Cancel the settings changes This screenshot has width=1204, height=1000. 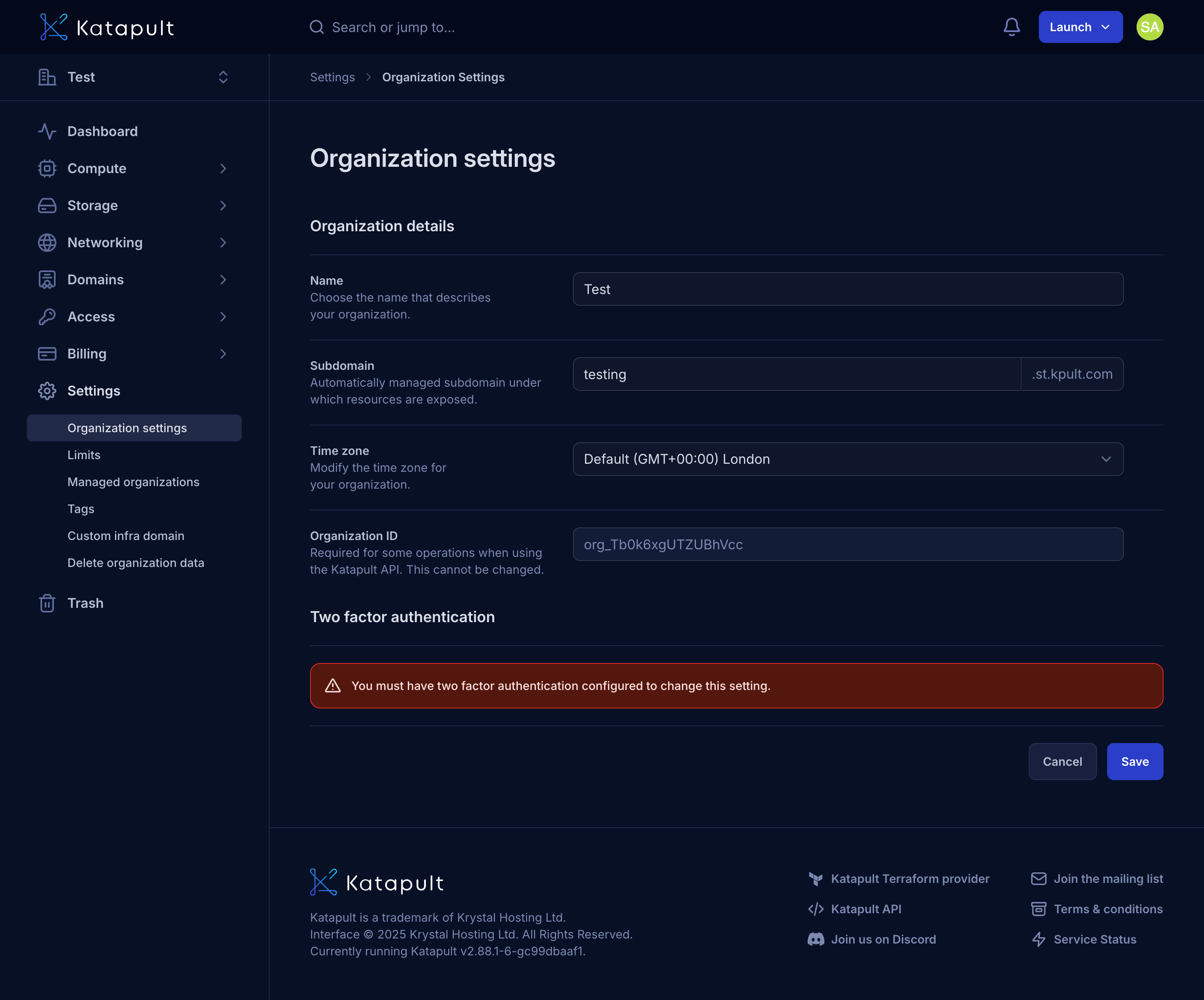(1062, 762)
